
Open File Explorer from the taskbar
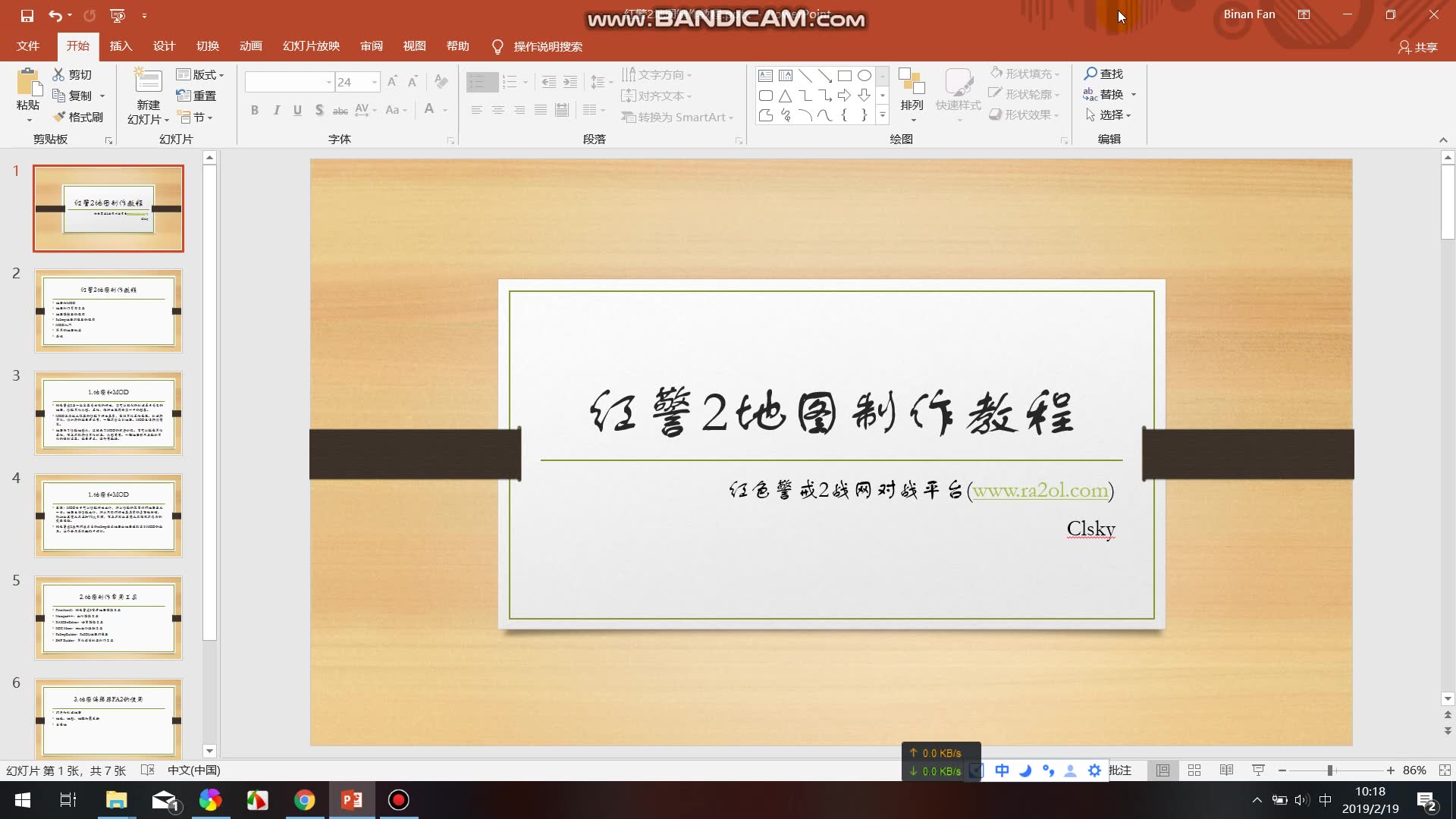[x=117, y=800]
